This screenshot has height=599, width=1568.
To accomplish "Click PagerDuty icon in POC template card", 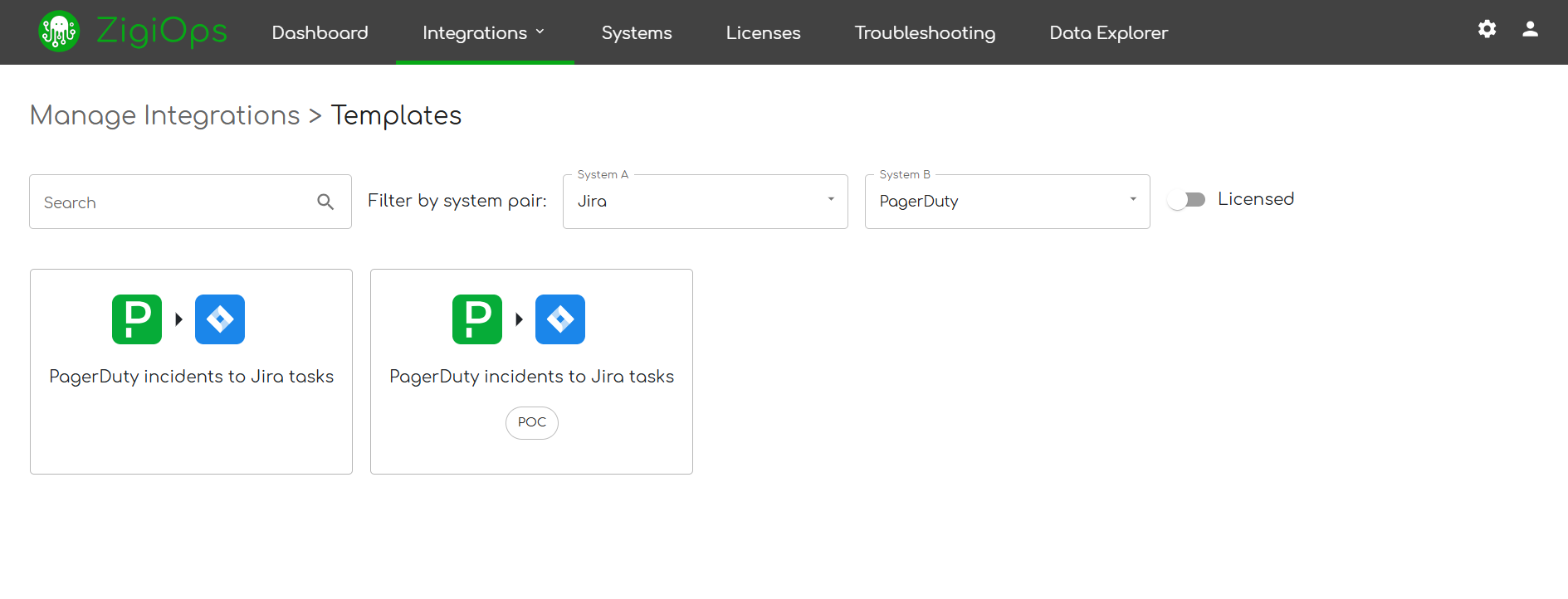I will 477,319.
